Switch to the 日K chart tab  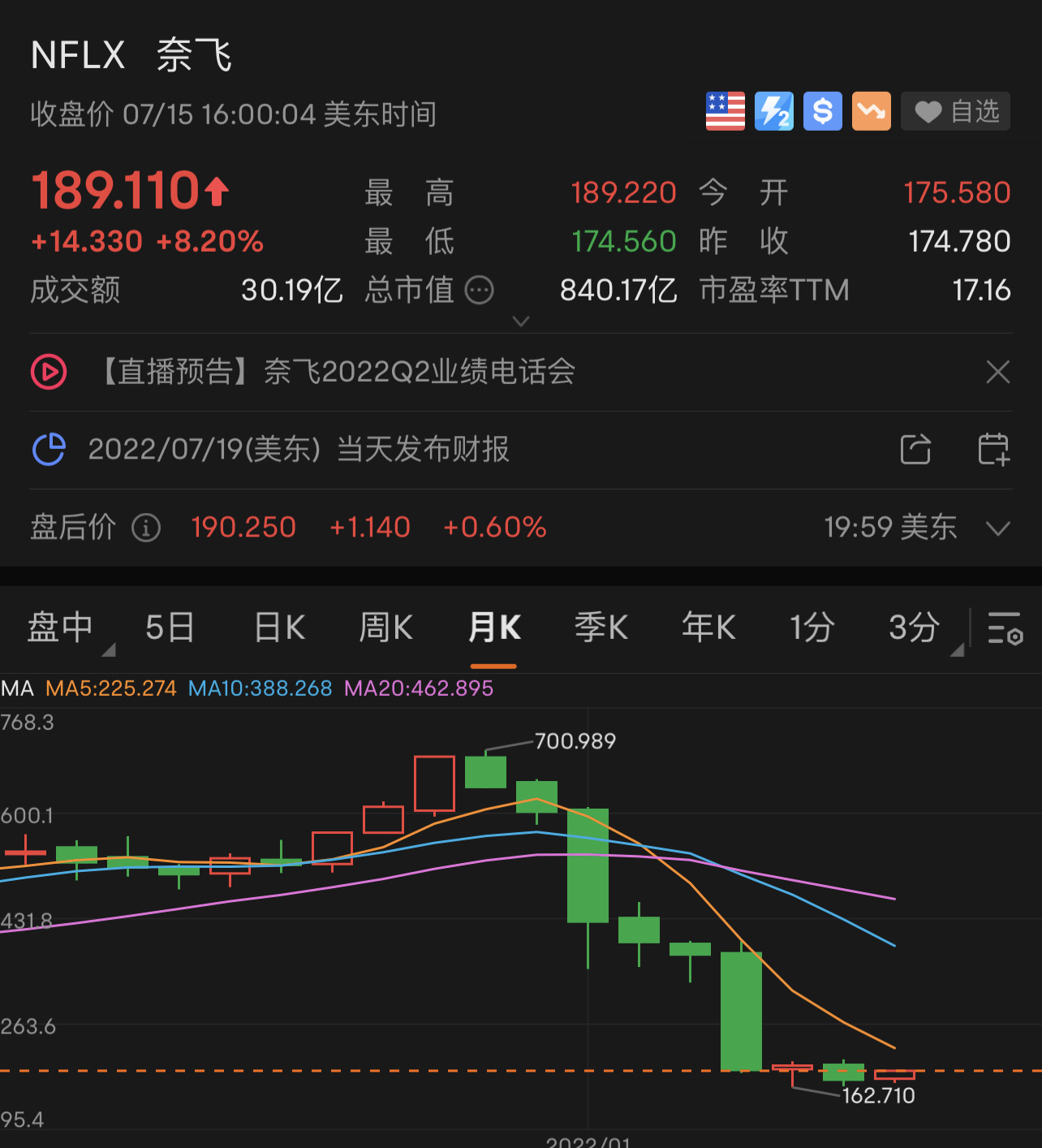coord(279,628)
